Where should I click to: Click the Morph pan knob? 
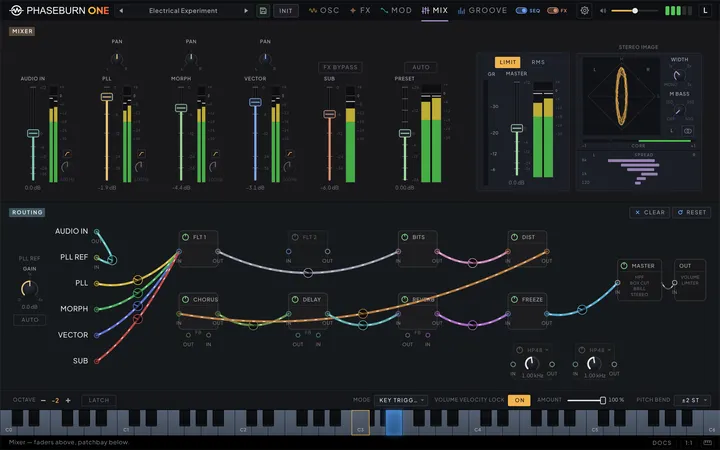click(x=191, y=58)
